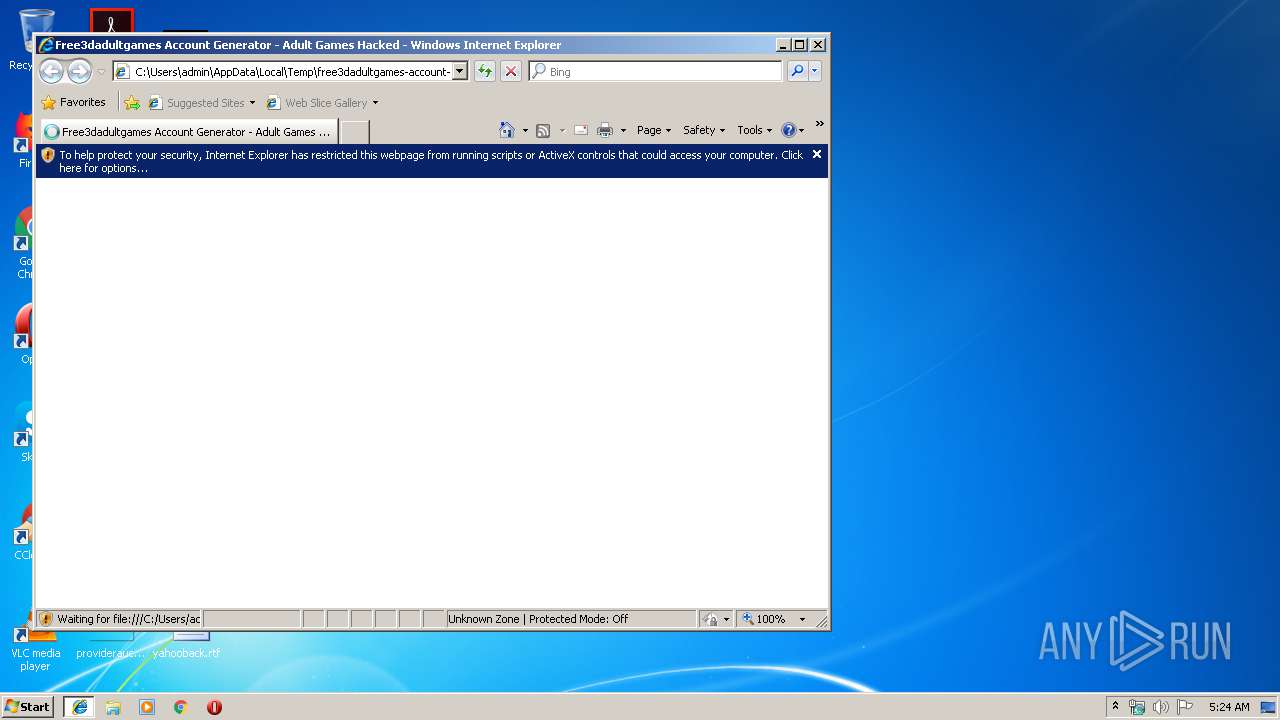This screenshot has height=720, width=1280.
Task: Open Windows Explorer from taskbar
Action: (x=113, y=706)
